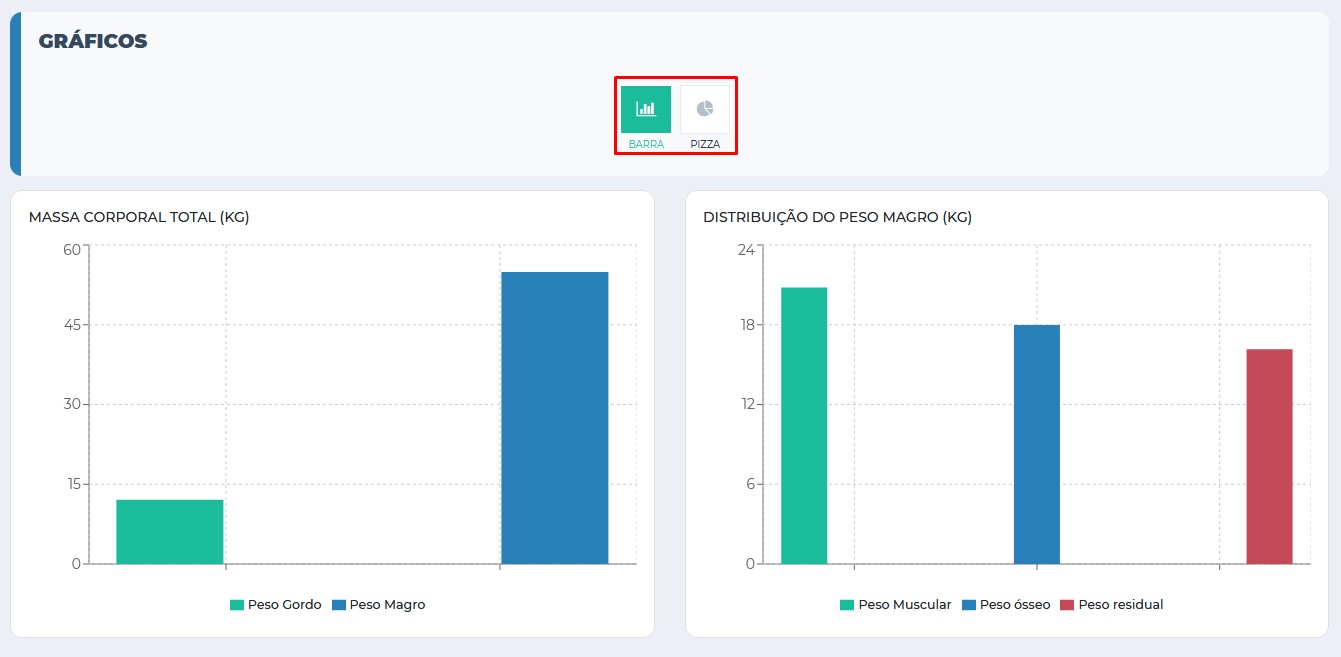Click the green Peso Muscular legend swatch
Screen dimensions: 1341x657
[847, 605]
